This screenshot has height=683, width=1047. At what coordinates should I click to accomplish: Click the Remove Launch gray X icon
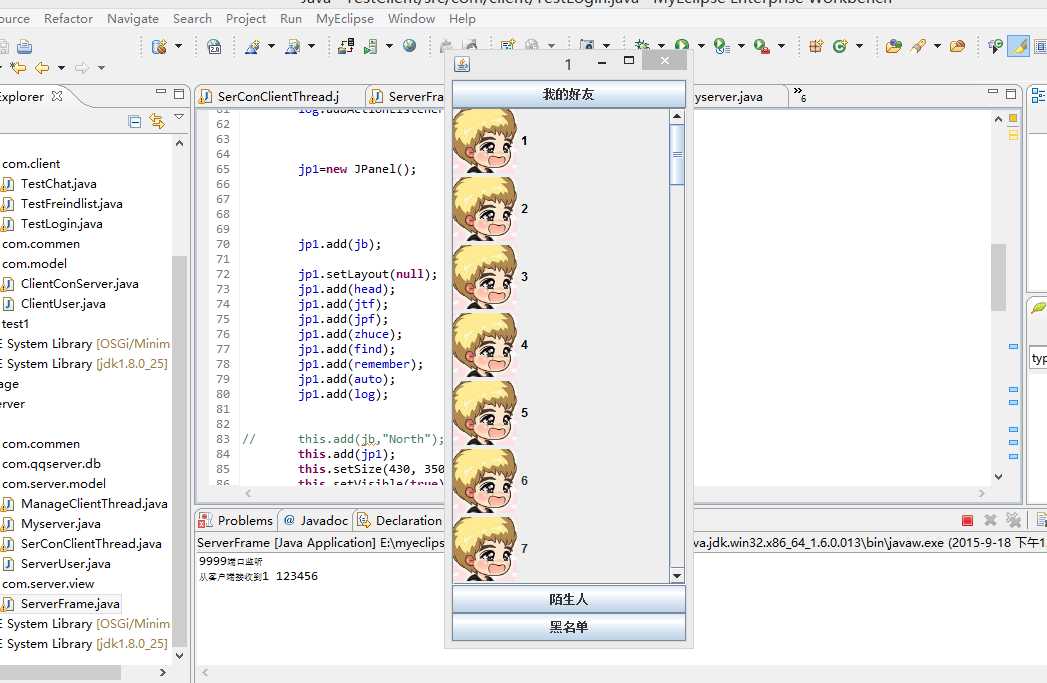coord(990,519)
